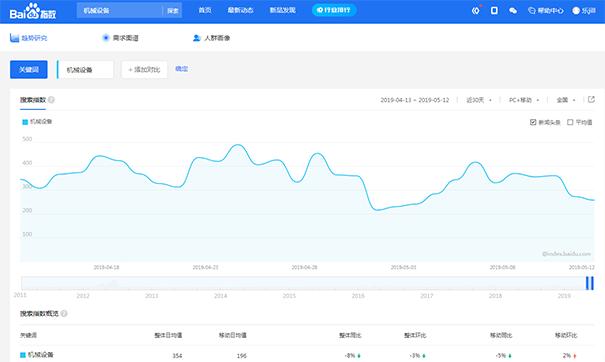This screenshot has height=362, width=605.
Task: Click the 2019-05-01 x-axis label
Action: pos(404,267)
